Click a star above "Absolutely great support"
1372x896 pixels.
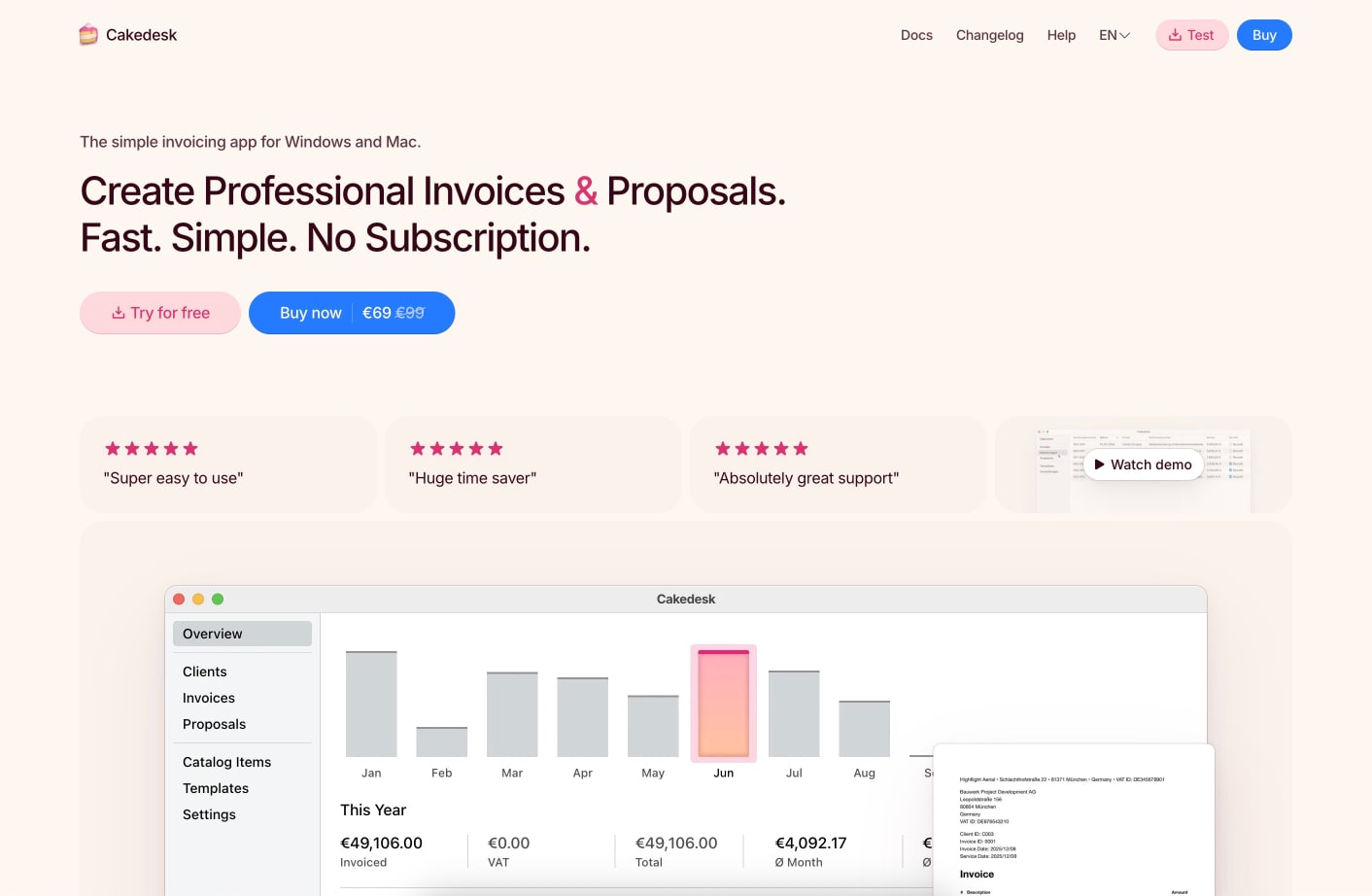pos(762,448)
